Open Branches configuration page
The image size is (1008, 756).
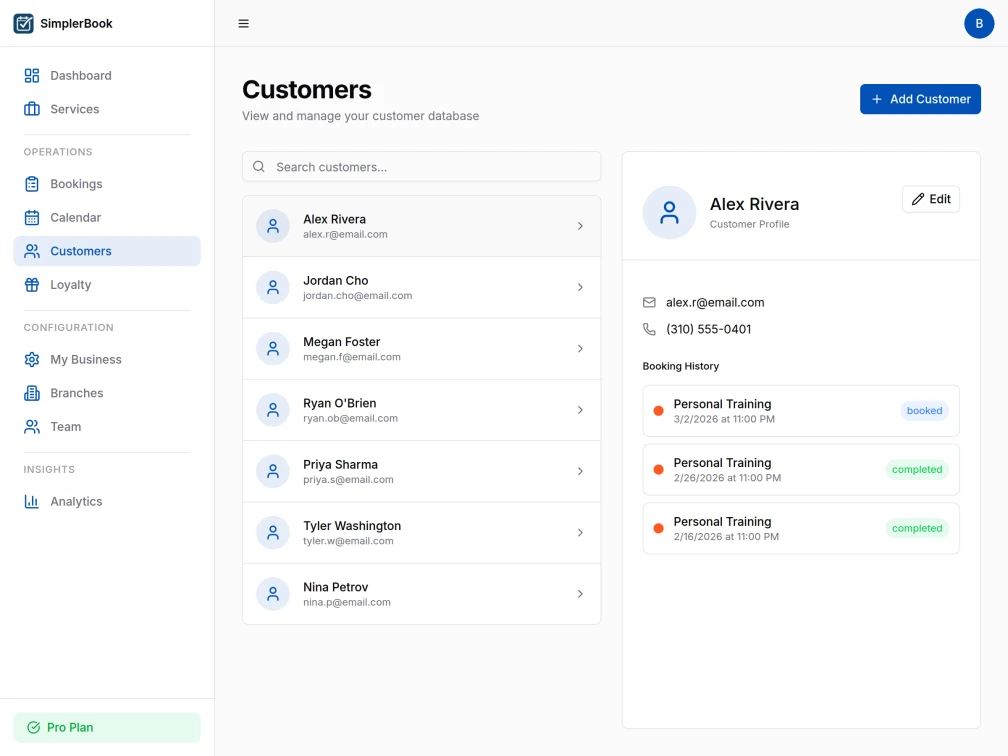107,393
